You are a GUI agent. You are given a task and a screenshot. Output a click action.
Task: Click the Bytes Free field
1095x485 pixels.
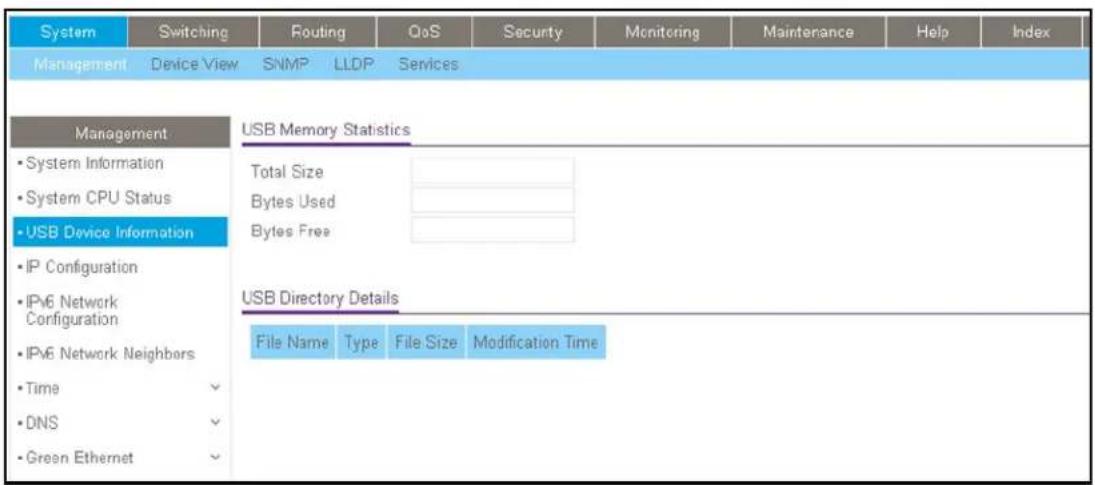(x=492, y=230)
